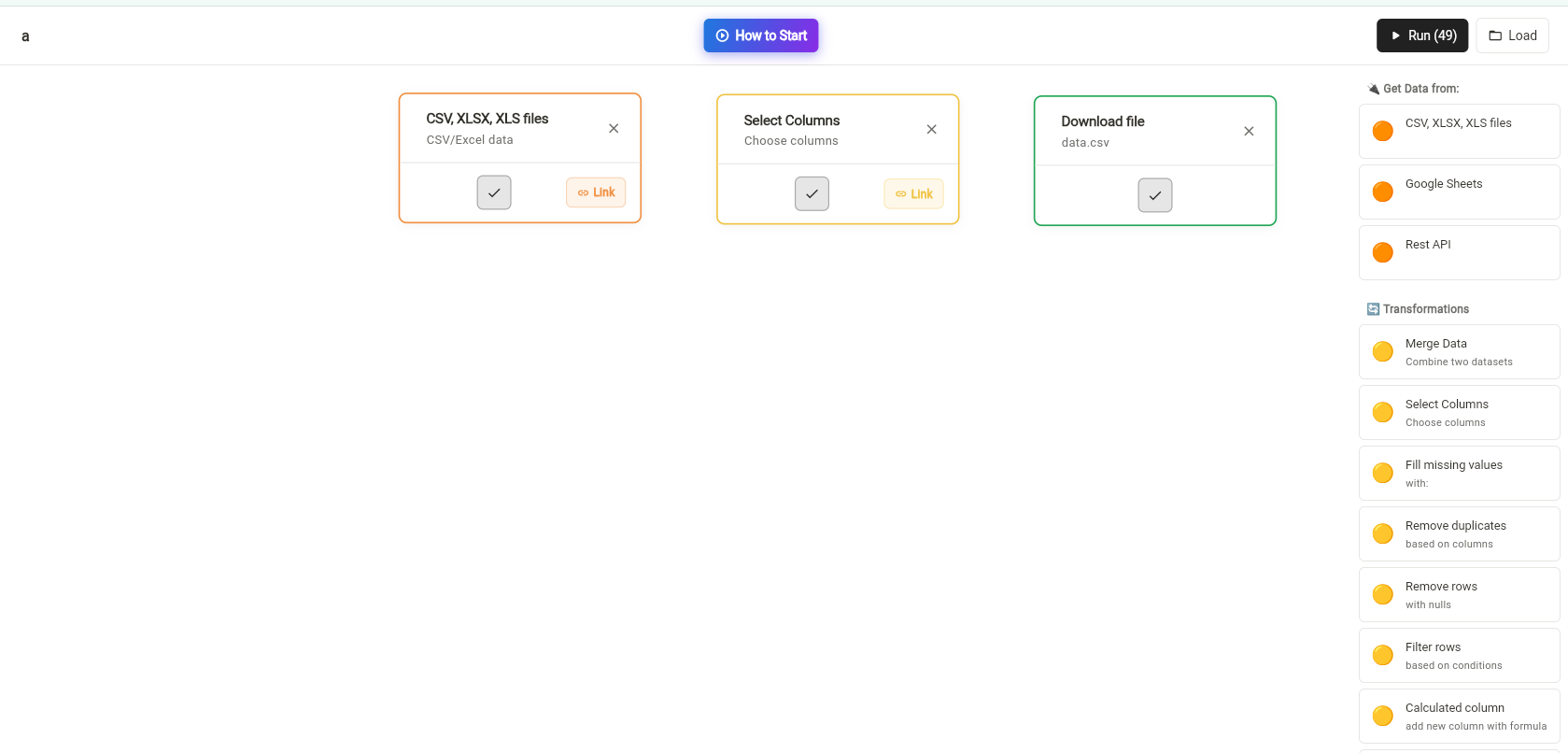Click the project name 'a'
Image resolution: width=1568 pixels, height=753 pixels.
(25, 36)
